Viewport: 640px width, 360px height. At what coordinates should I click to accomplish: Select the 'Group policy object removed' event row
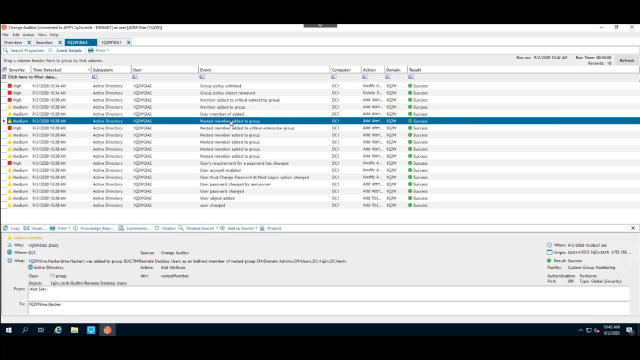coord(320,93)
